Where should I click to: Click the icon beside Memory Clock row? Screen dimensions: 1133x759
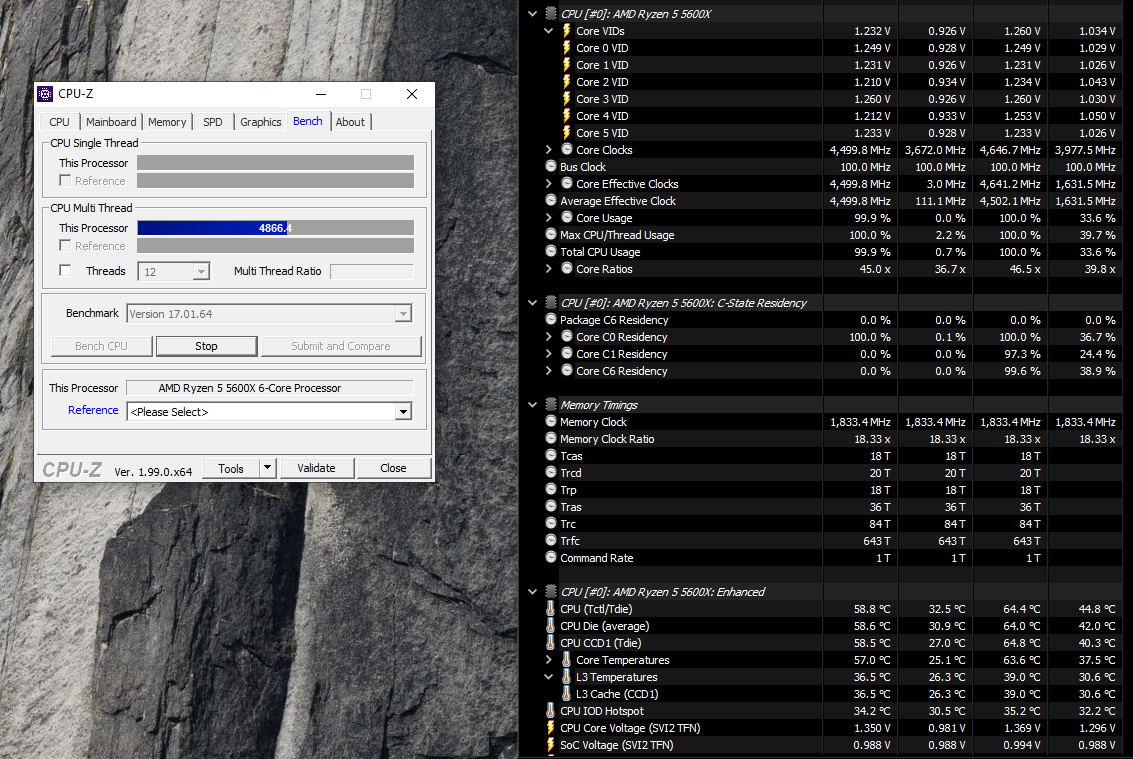click(551, 421)
